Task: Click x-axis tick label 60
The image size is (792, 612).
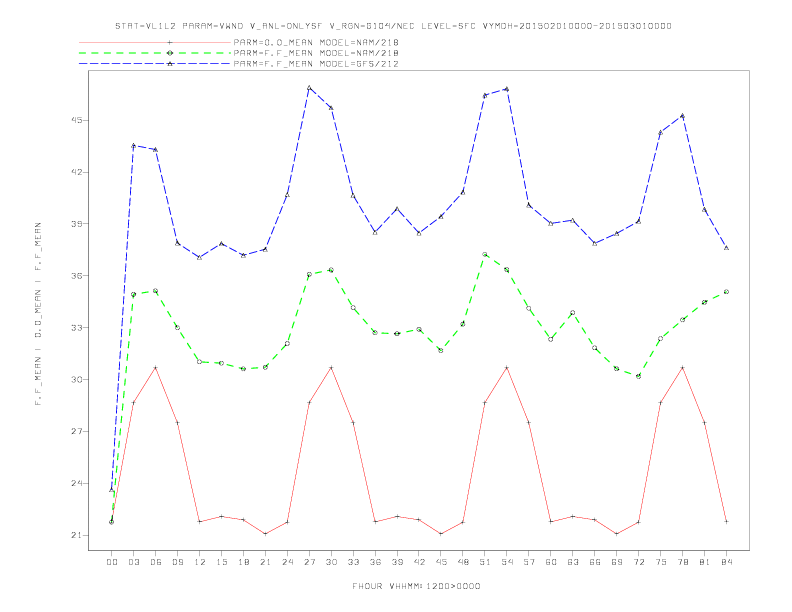Action: pos(551,562)
